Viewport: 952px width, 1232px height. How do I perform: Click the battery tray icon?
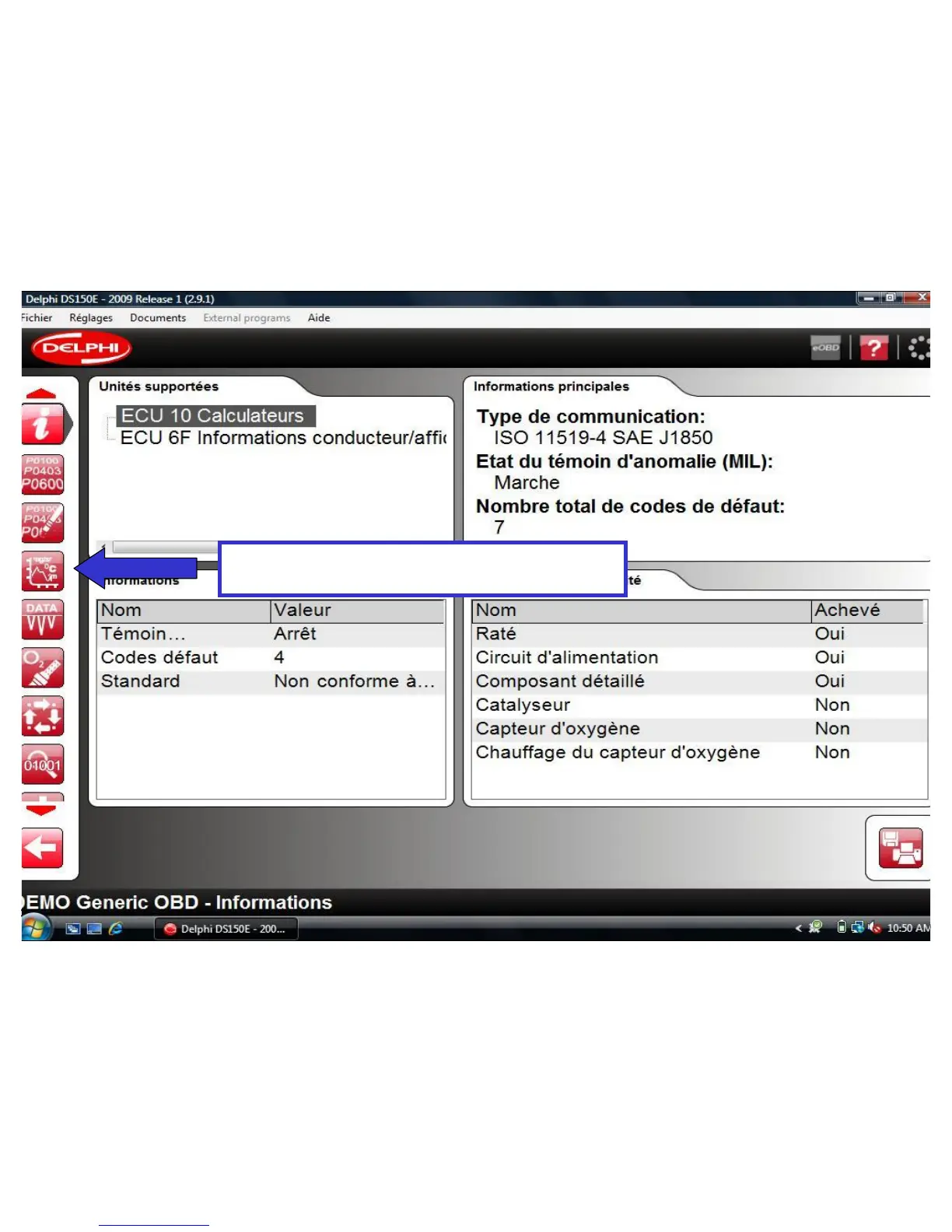click(842, 927)
